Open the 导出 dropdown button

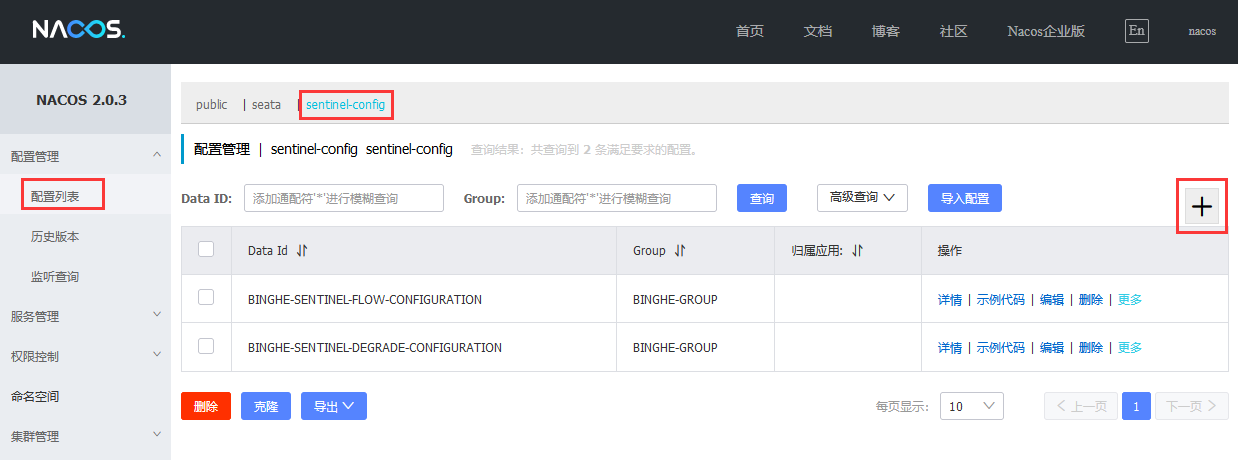[x=333, y=406]
